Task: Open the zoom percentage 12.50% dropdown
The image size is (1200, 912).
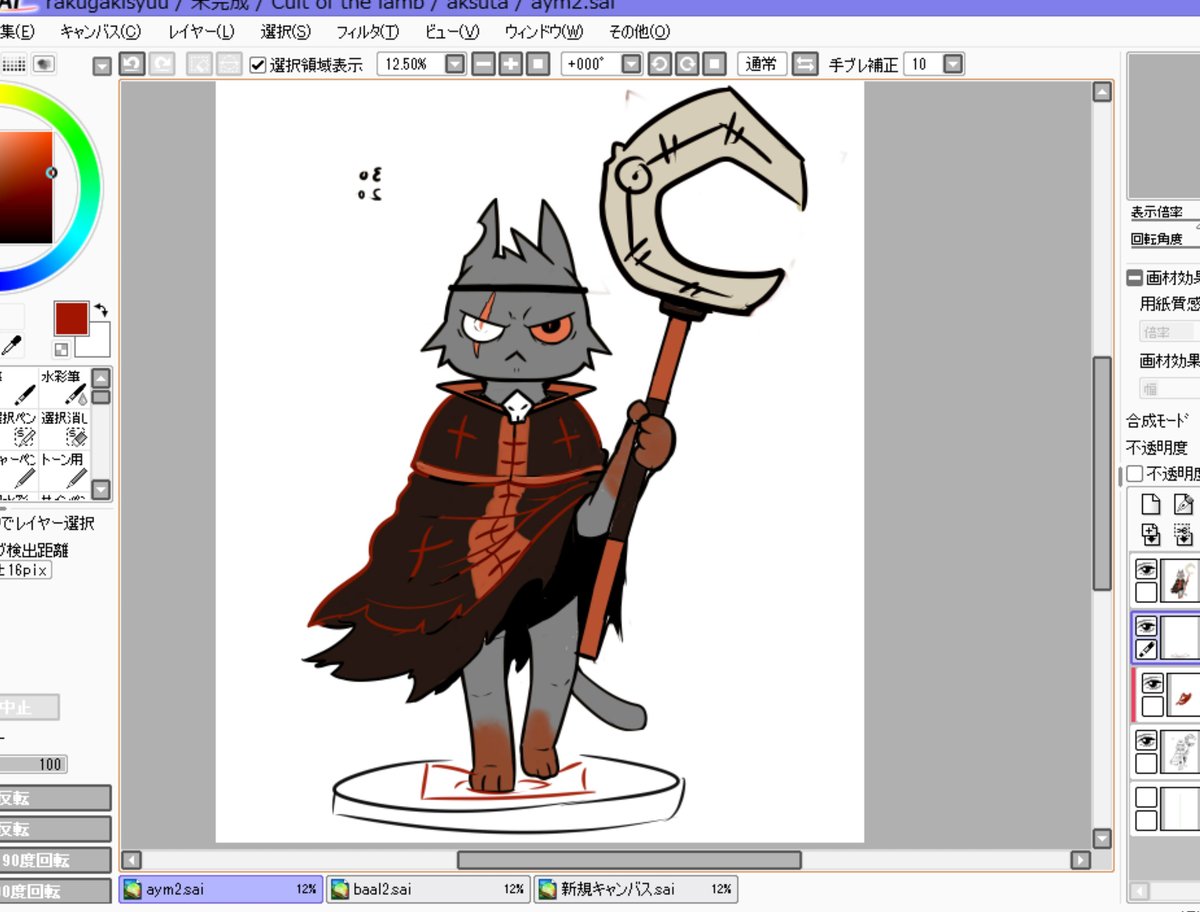Action: pyautogui.click(x=455, y=64)
